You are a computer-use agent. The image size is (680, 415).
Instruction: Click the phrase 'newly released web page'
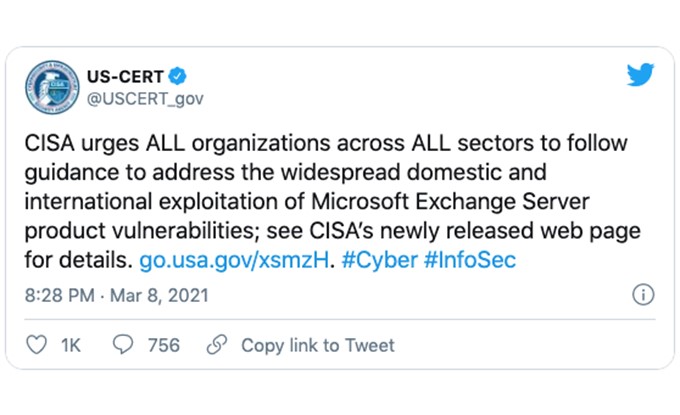pos(510,231)
